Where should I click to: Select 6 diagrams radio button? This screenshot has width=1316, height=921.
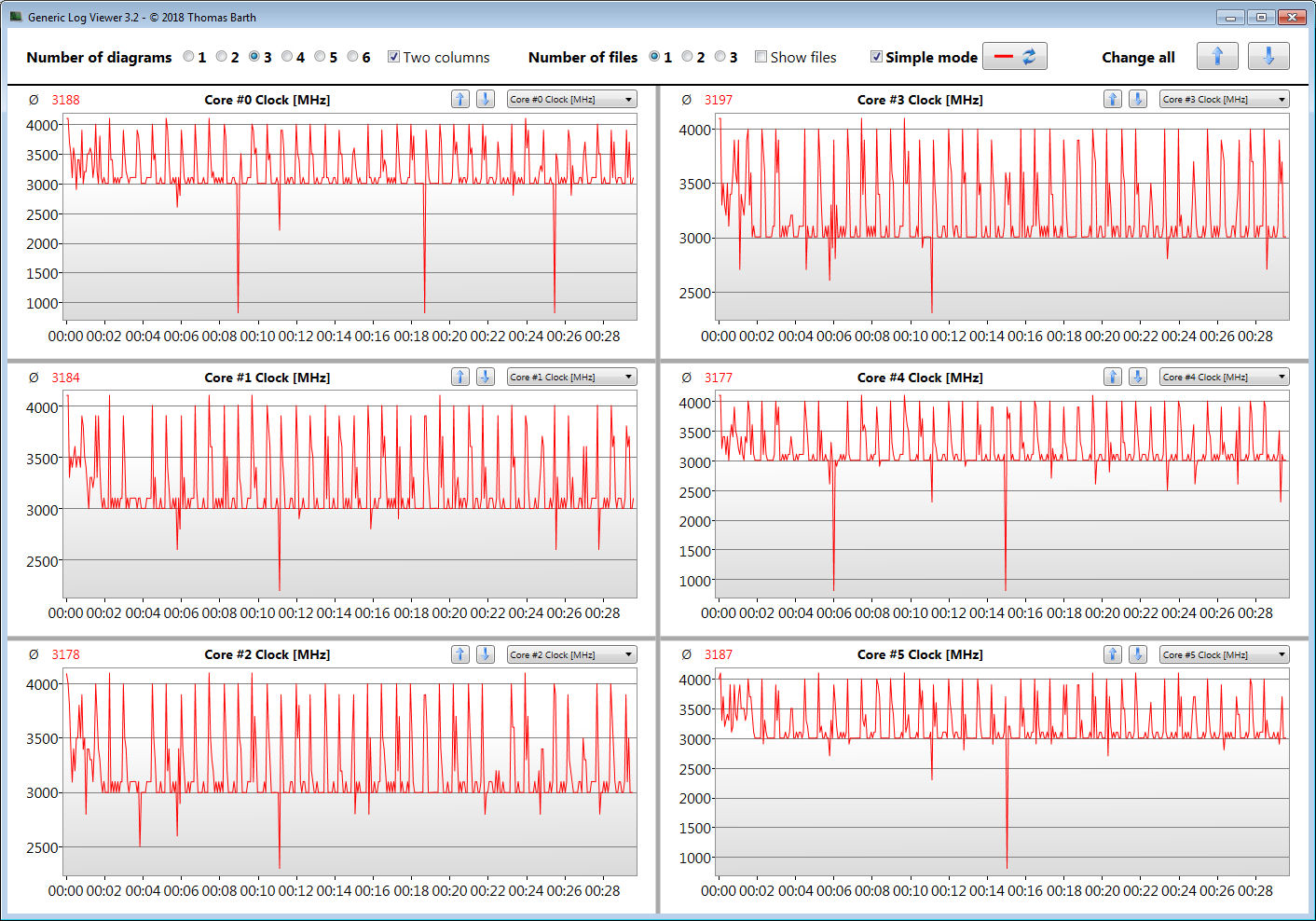point(352,57)
